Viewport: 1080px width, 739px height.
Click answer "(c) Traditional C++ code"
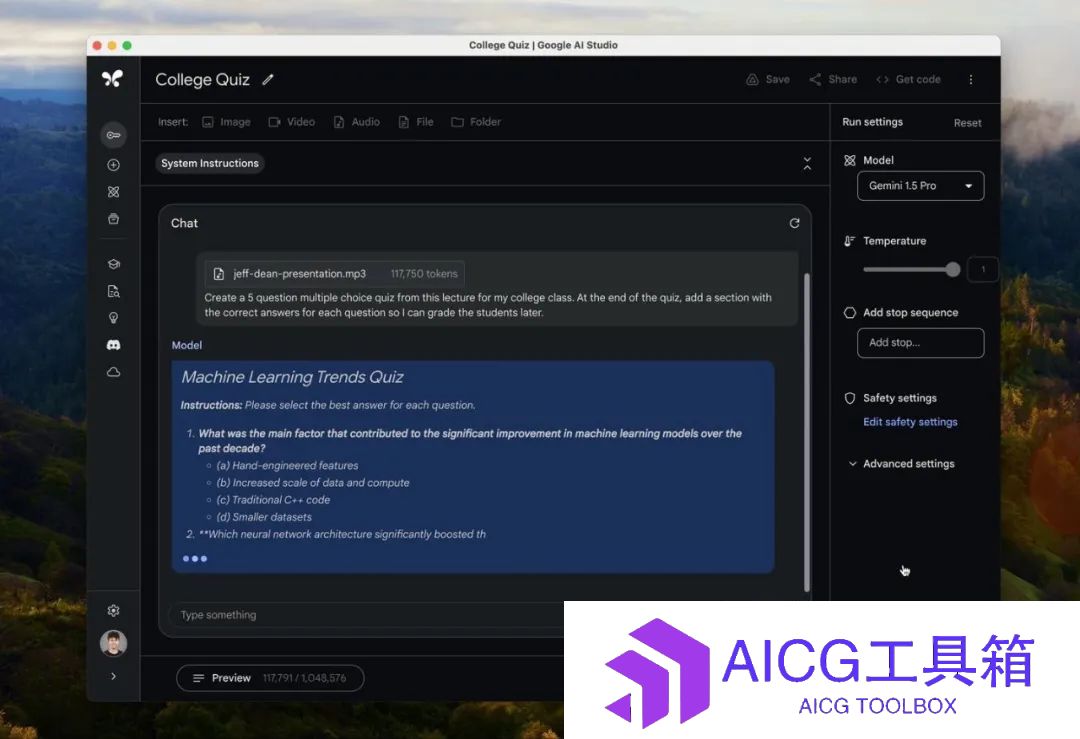pyautogui.click(x=273, y=500)
